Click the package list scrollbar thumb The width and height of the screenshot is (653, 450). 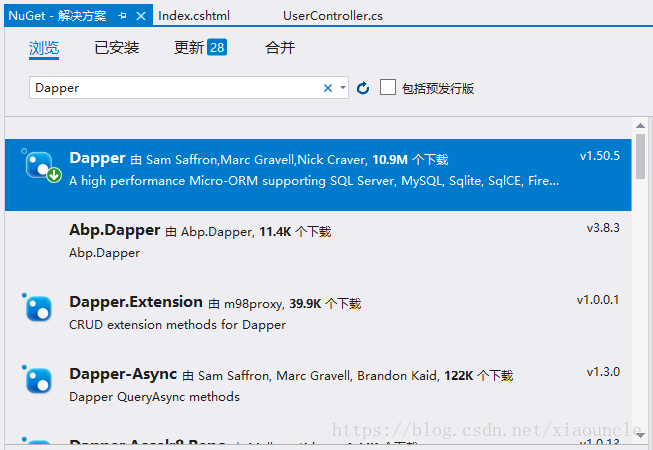[641, 156]
